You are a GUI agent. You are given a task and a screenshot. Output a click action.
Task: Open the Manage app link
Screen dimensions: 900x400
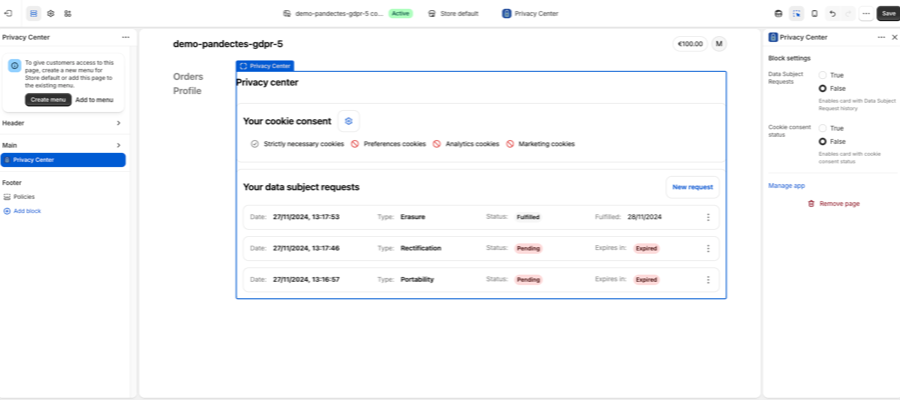[786, 186]
